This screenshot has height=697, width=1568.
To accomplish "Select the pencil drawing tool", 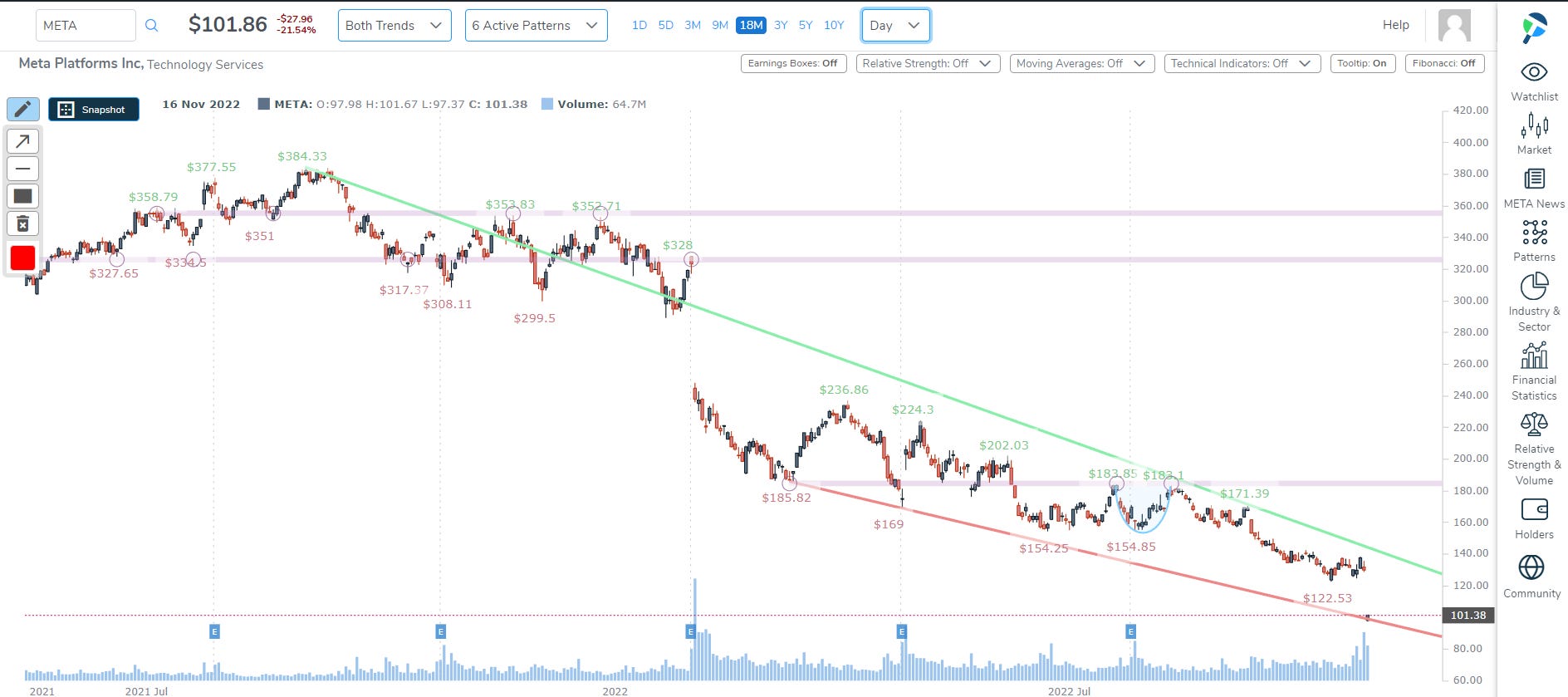I will (x=23, y=109).
